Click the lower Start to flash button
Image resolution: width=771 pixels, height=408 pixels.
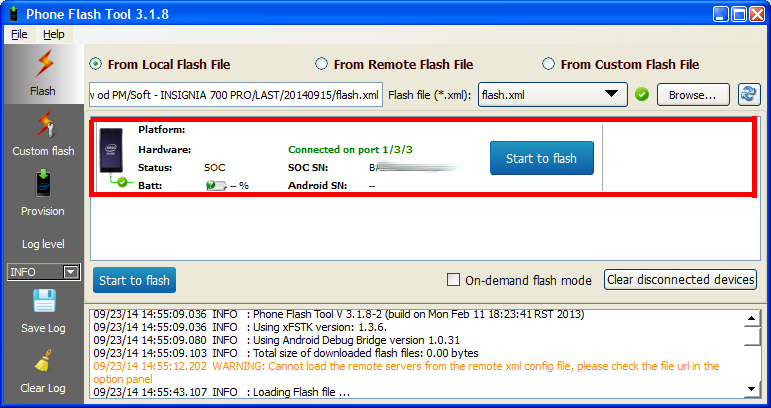point(134,280)
